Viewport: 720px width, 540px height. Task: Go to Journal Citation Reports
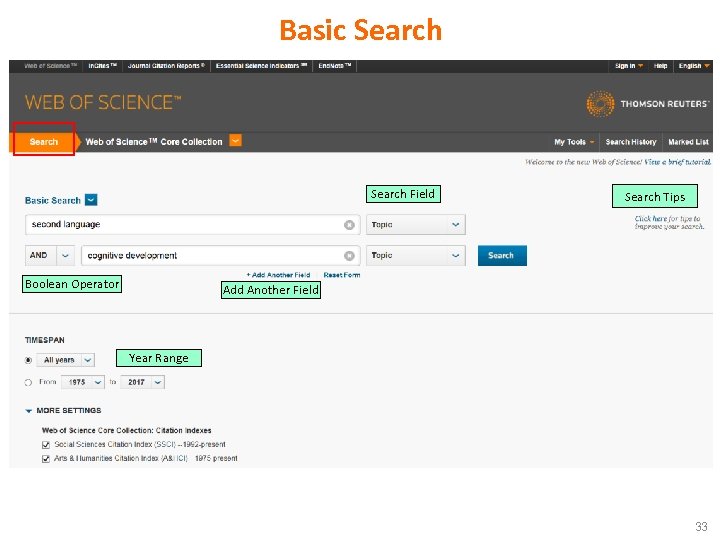(166, 66)
